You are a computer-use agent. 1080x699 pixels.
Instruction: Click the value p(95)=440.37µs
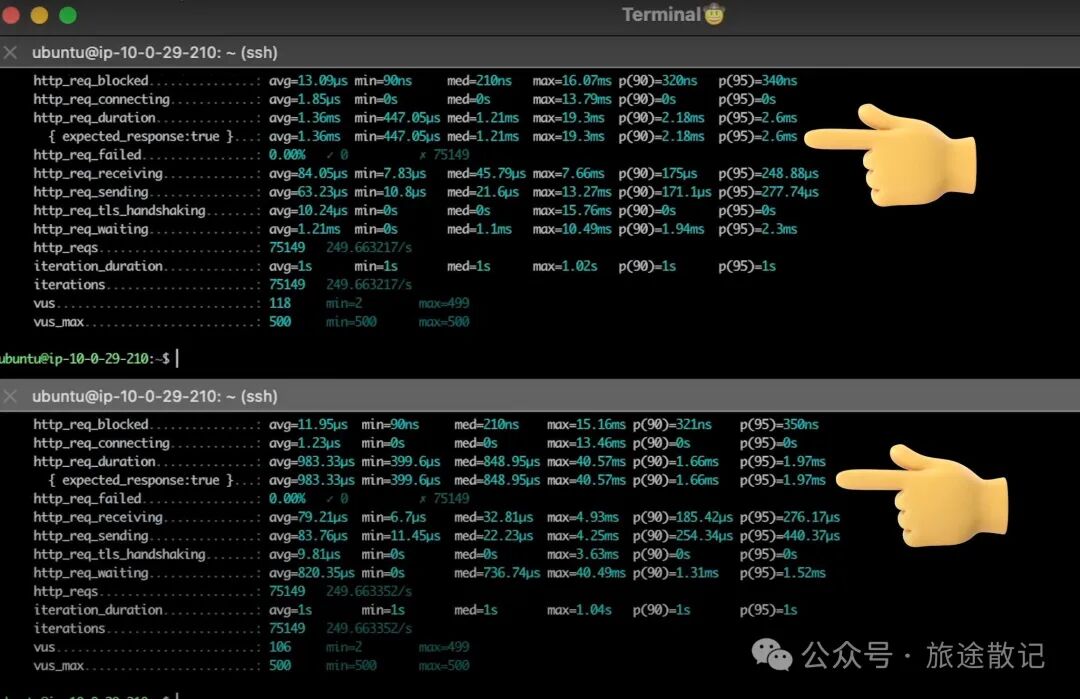pos(790,536)
